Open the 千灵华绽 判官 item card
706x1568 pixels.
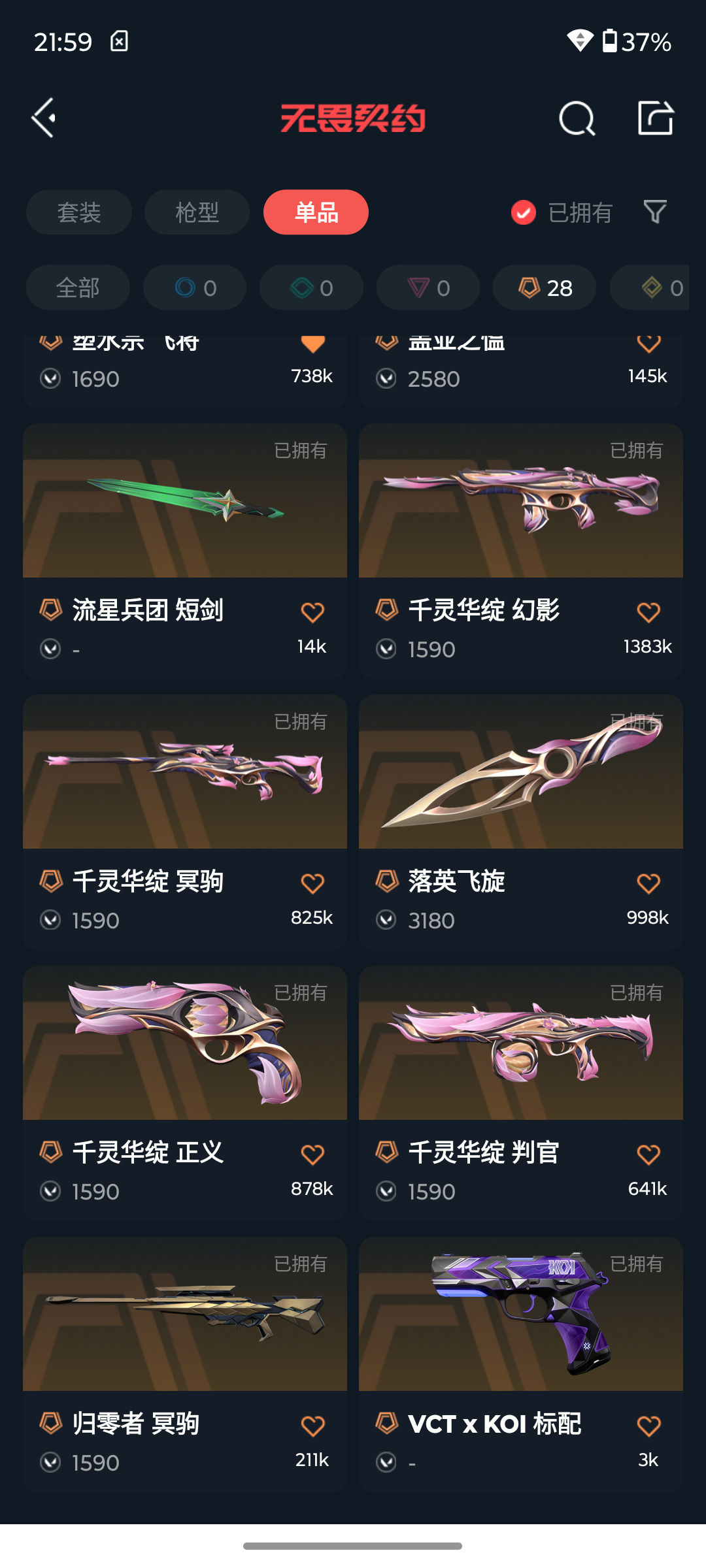tap(521, 1093)
